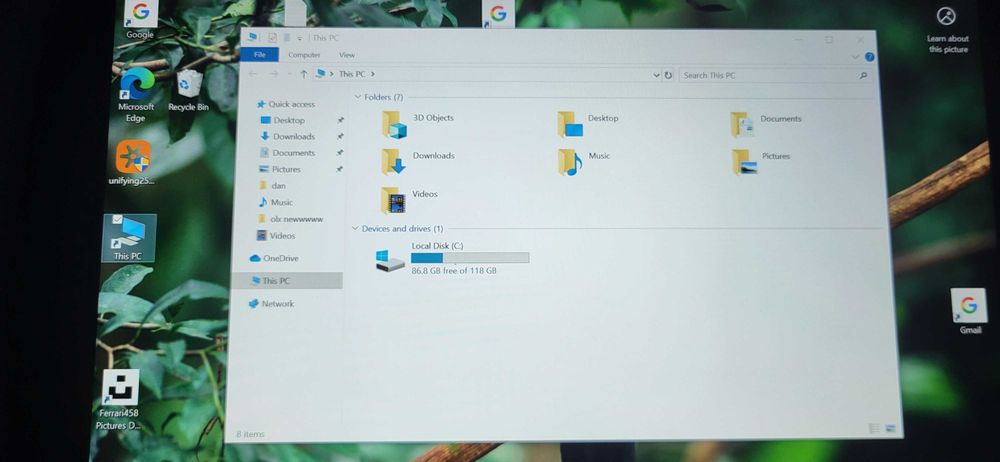This screenshot has height=462, width=1000.
Task: Click the refresh button beside address bar
Action: coord(668,75)
